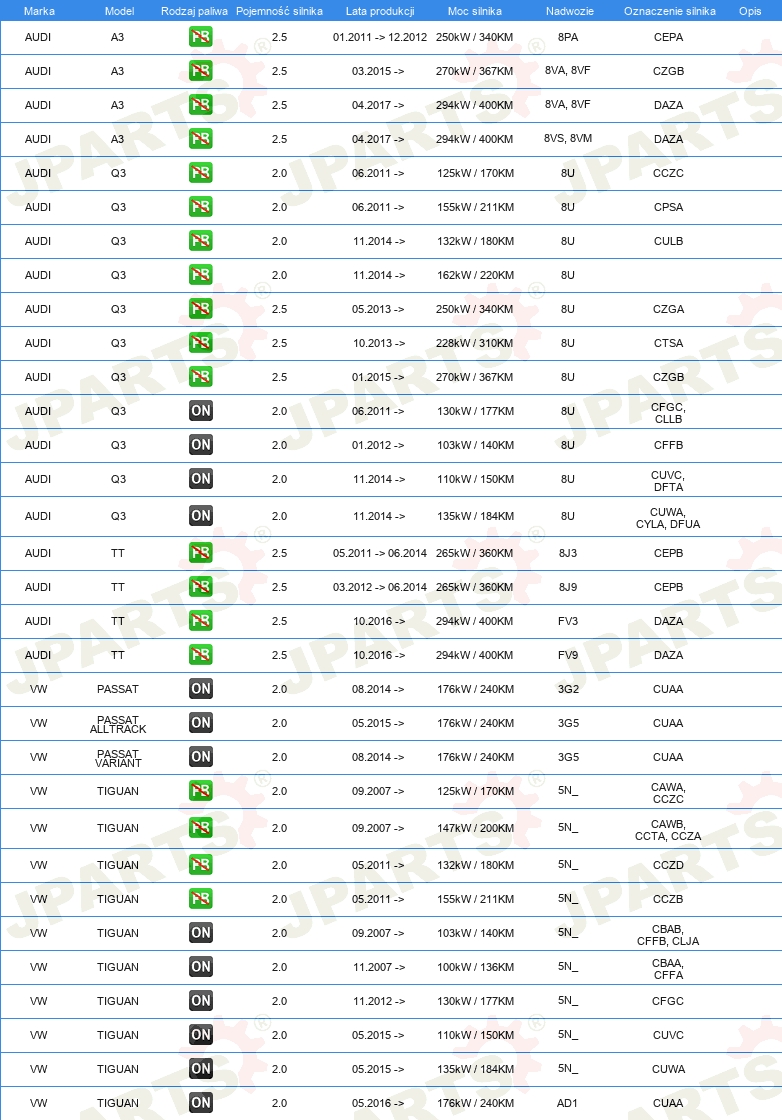Click the petrol icon in the TT FV3 row
The image size is (782, 1120).
pyautogui.click(x=201, y=621)
